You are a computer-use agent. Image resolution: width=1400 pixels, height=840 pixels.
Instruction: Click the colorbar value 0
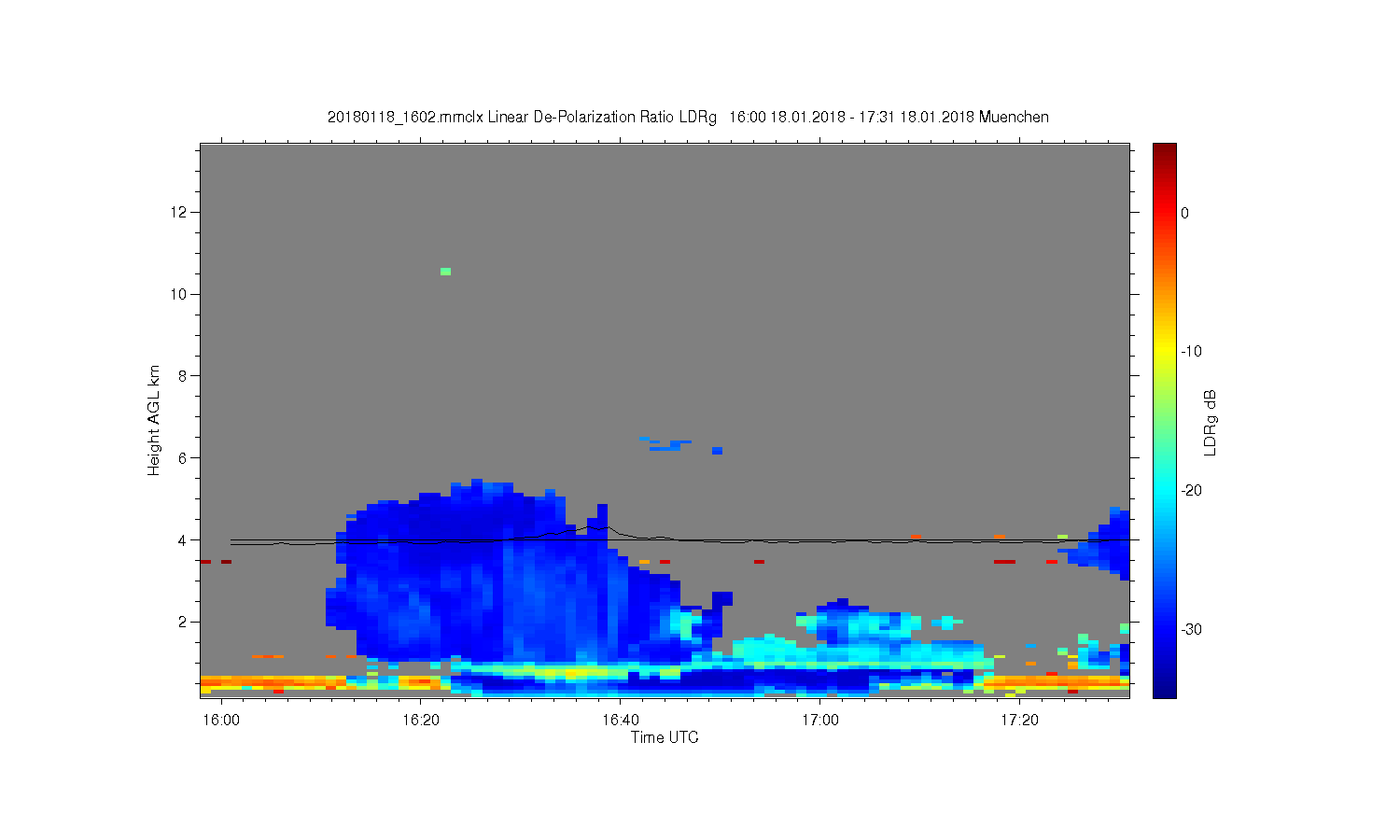point(1185,213)
